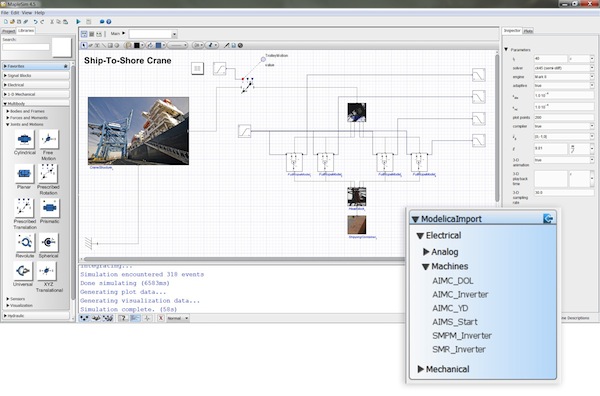600x396 pixels.
Task: Open the black line color swatch
Action: pyautogui.click(x=137, y=45)
